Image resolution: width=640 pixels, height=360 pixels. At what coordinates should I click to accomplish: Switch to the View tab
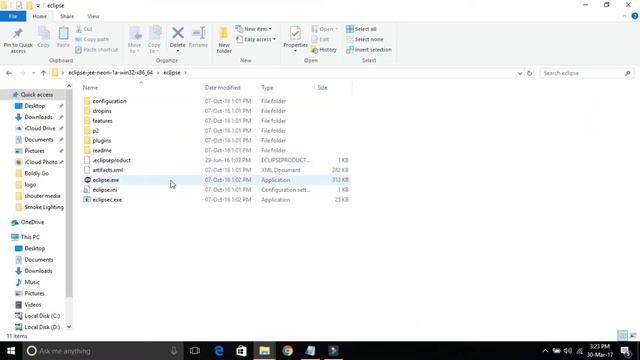pos(93,16)
